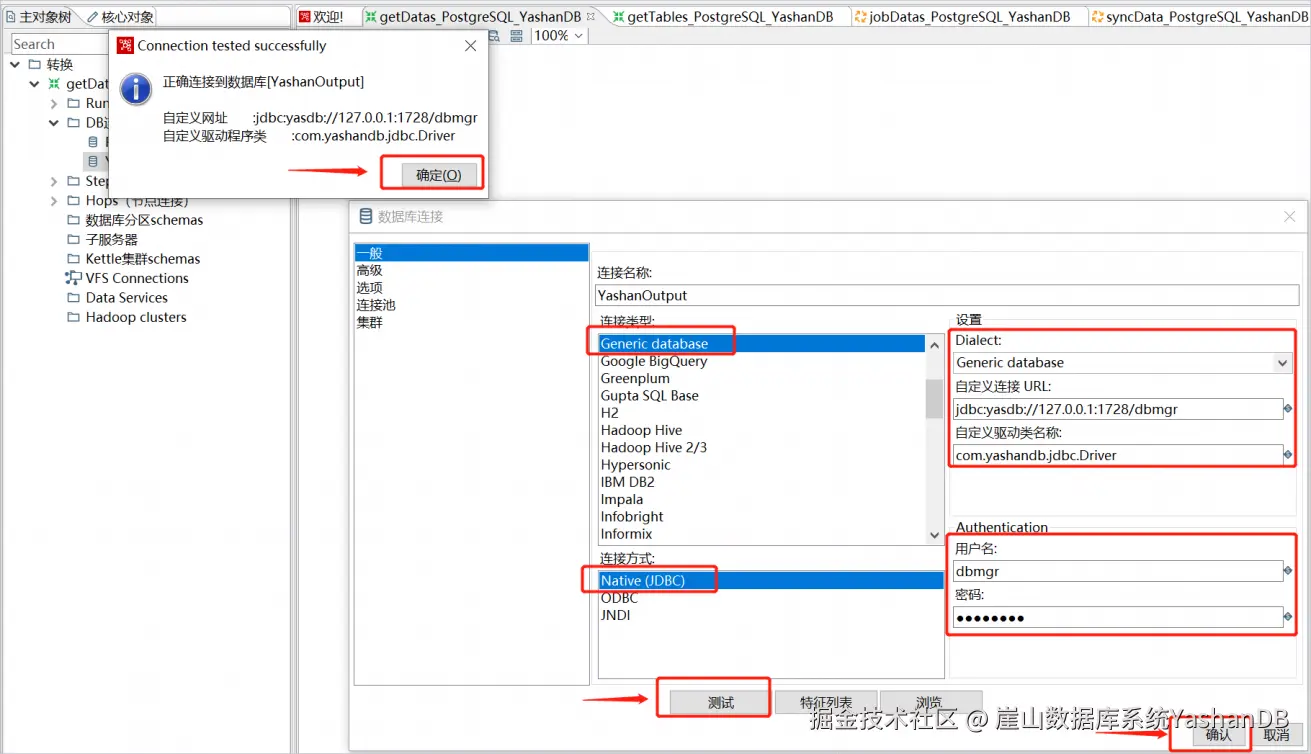Collapse the 转换 tree node
Viewport: 1311px width, 754px height.
pos(15,64)
